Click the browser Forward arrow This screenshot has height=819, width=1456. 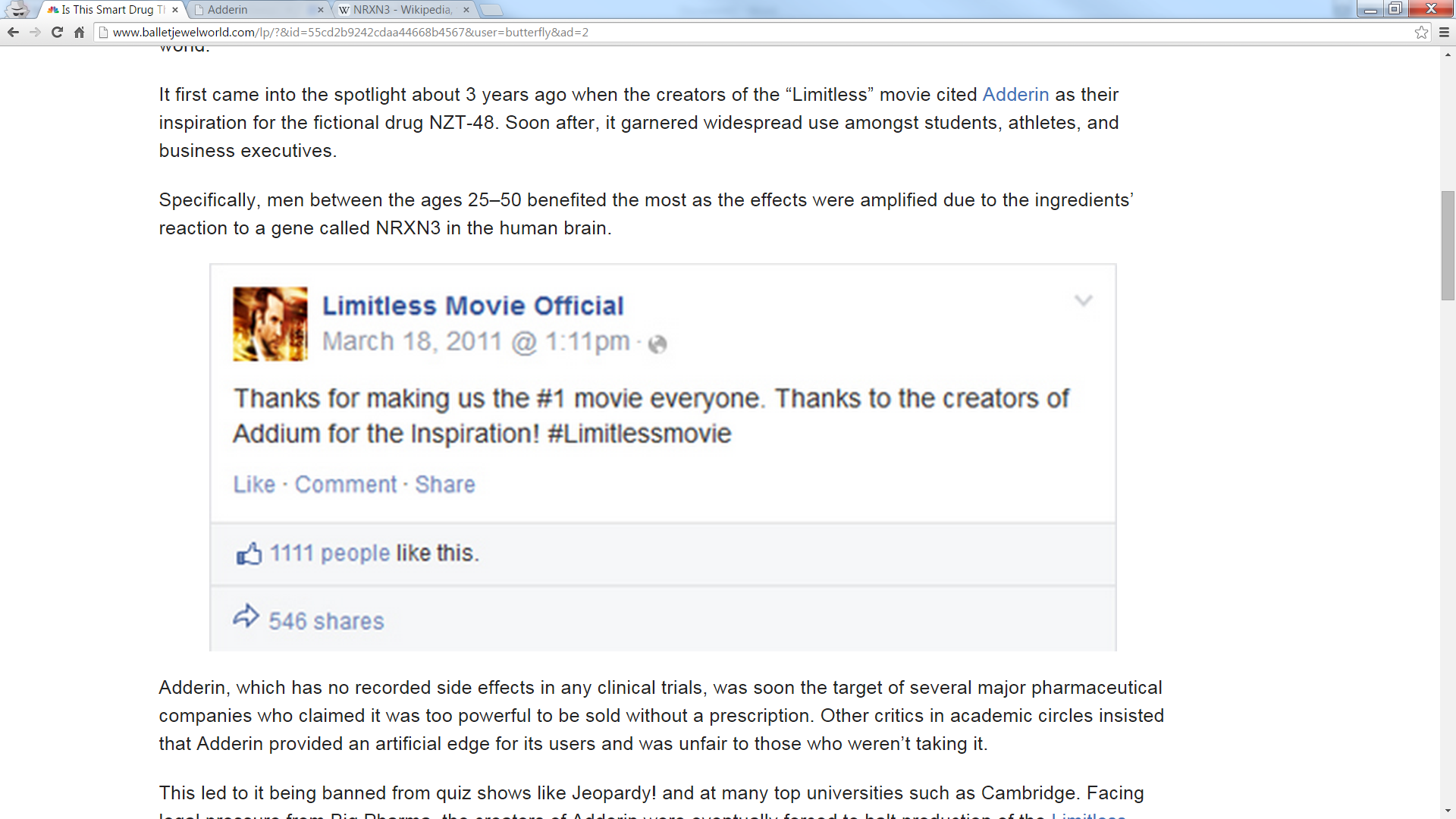(x=35, y=33)
